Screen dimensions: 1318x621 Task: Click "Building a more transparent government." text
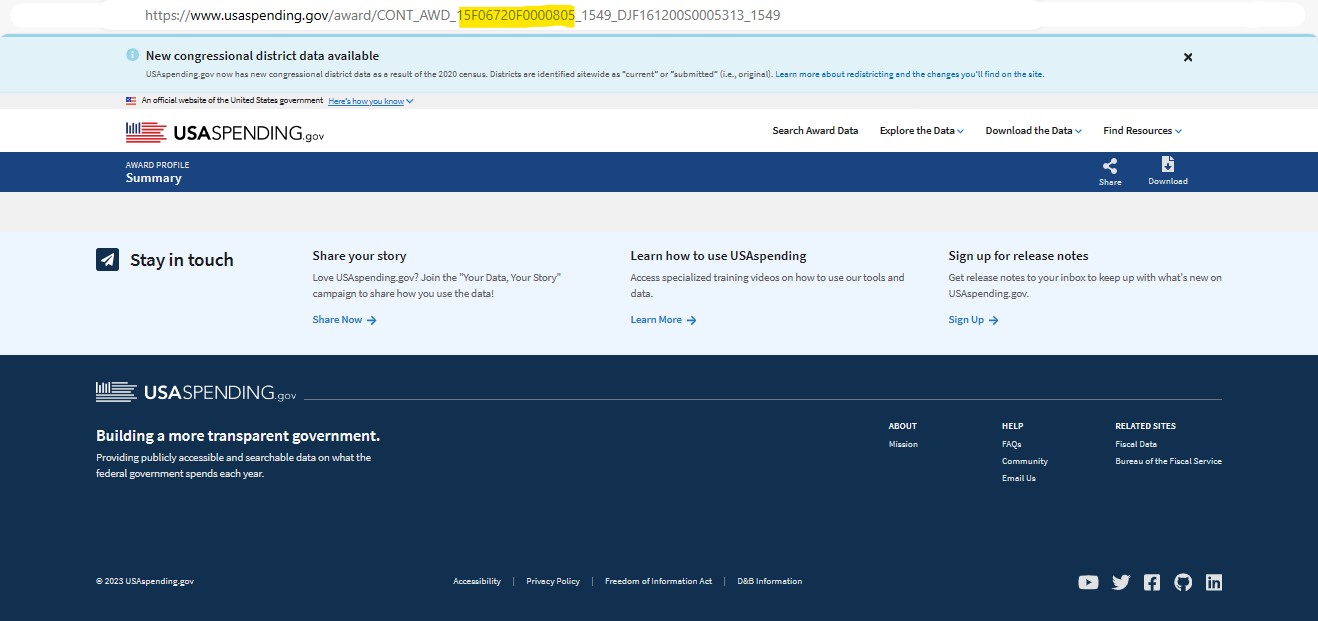tap(238, 436)
